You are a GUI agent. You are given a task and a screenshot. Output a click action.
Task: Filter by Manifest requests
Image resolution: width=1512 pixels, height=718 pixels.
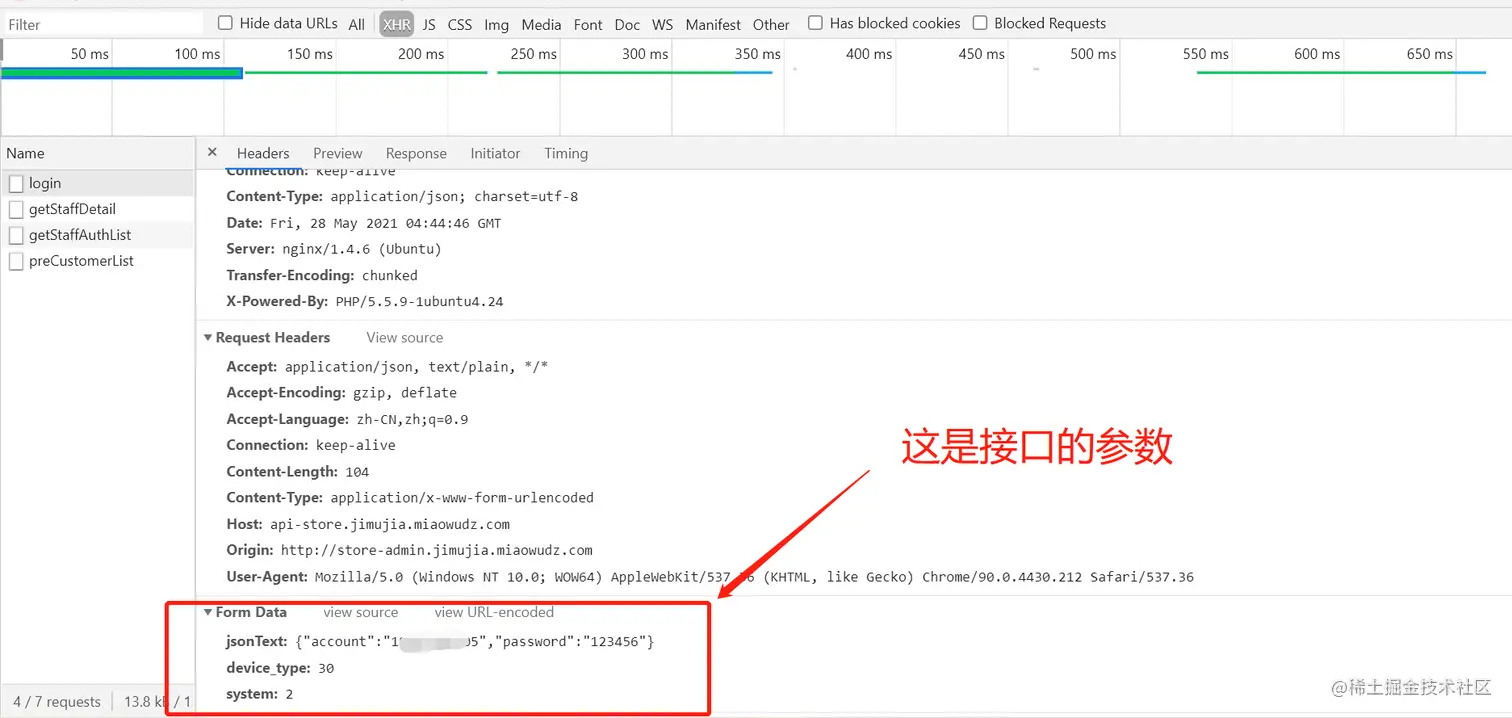[713, 24]
